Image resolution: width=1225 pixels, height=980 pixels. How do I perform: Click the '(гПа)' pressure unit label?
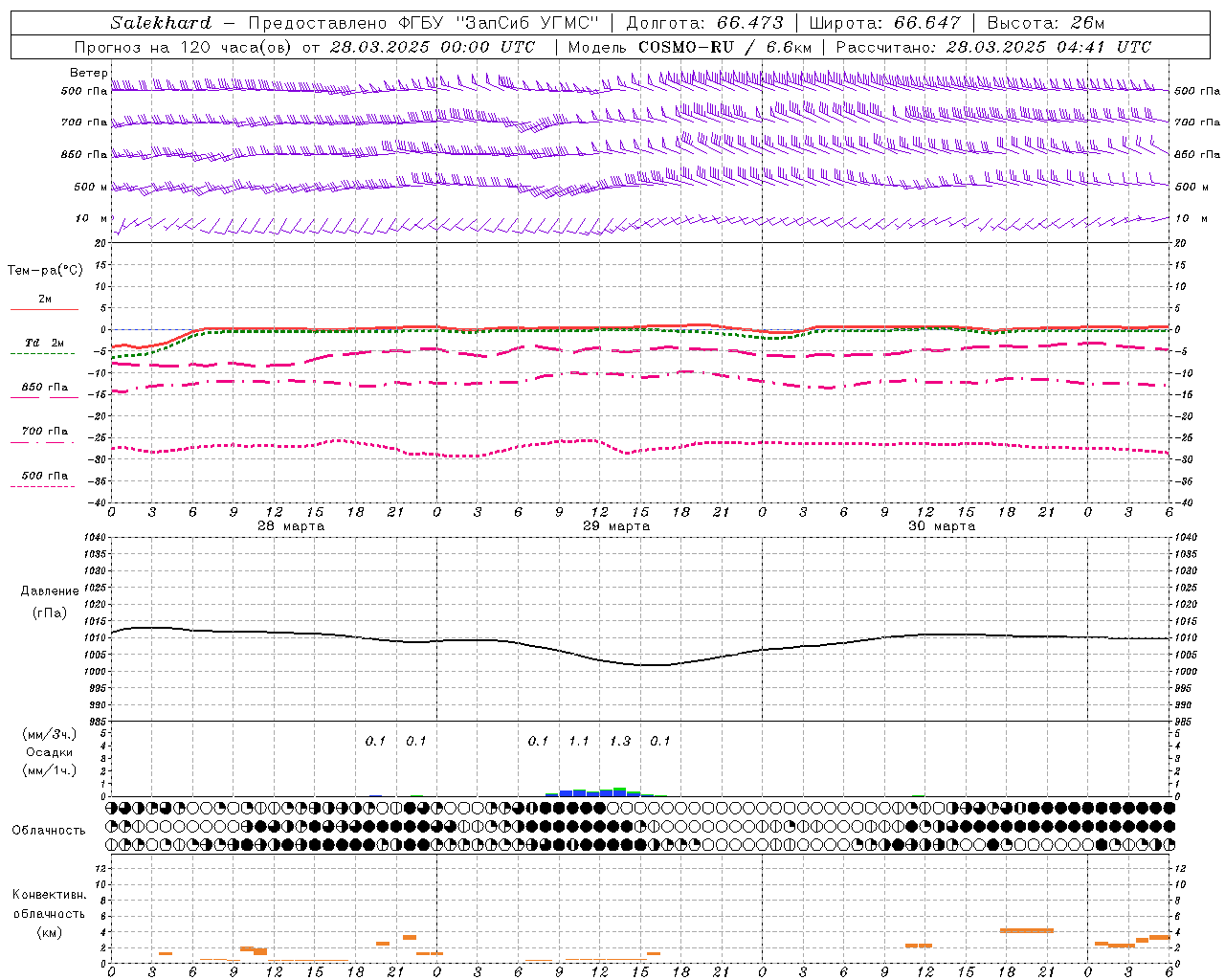(x=50, y=613)
